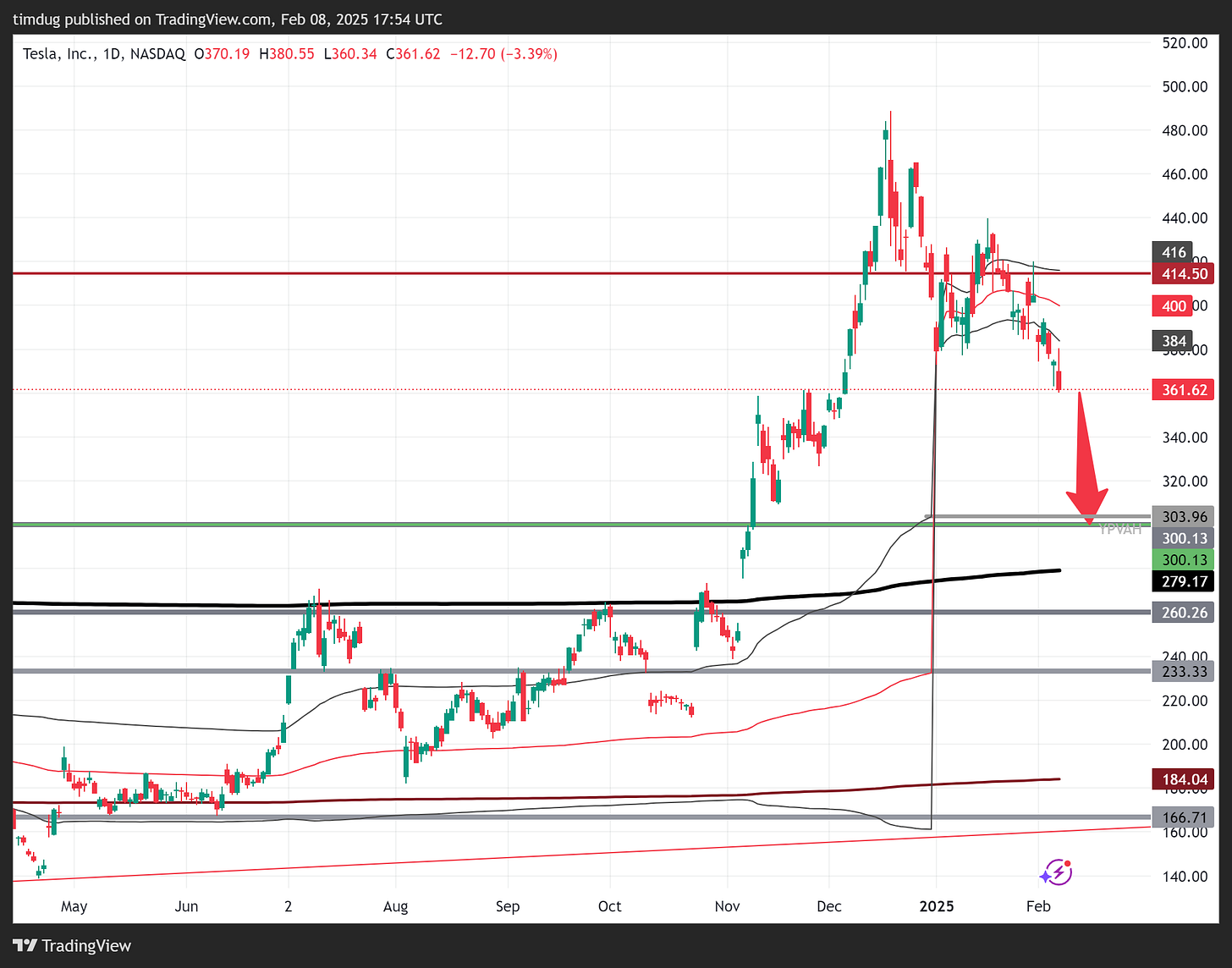Click 440.00 on the price axis

point(1185,217)
